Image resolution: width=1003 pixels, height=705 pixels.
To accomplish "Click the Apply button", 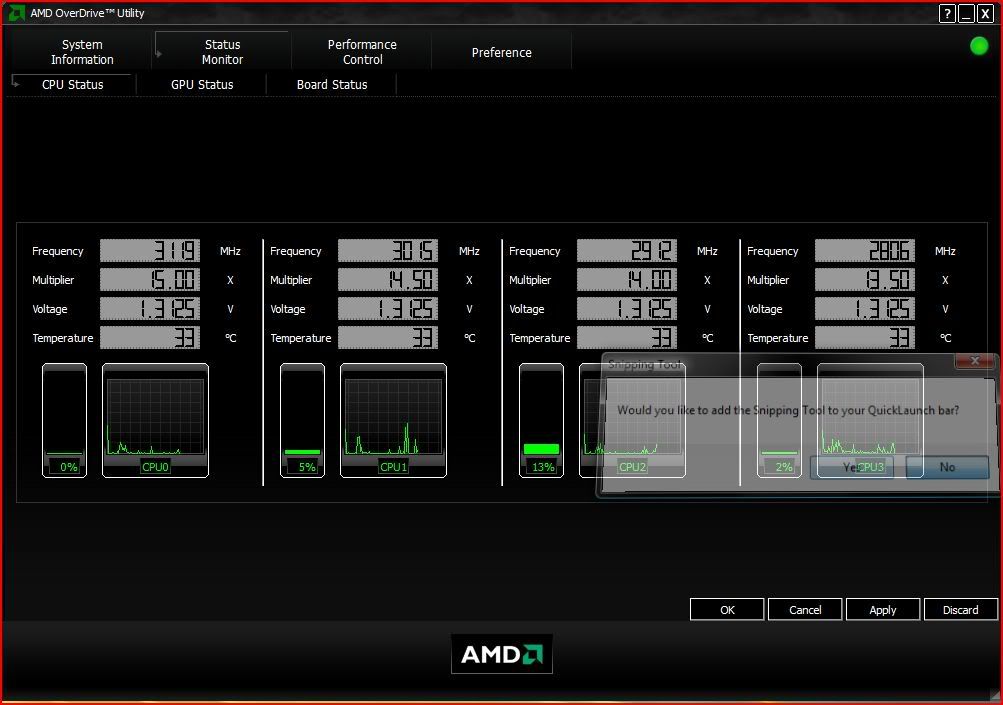I will [883, 610].
